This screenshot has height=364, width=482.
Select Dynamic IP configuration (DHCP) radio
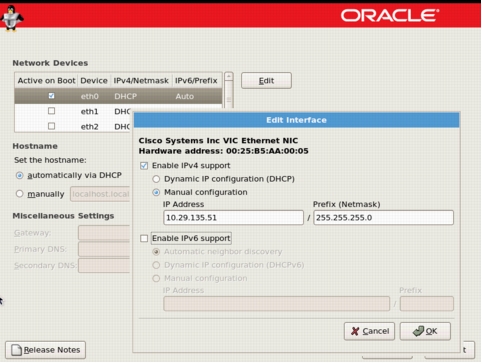click(156, 179)
